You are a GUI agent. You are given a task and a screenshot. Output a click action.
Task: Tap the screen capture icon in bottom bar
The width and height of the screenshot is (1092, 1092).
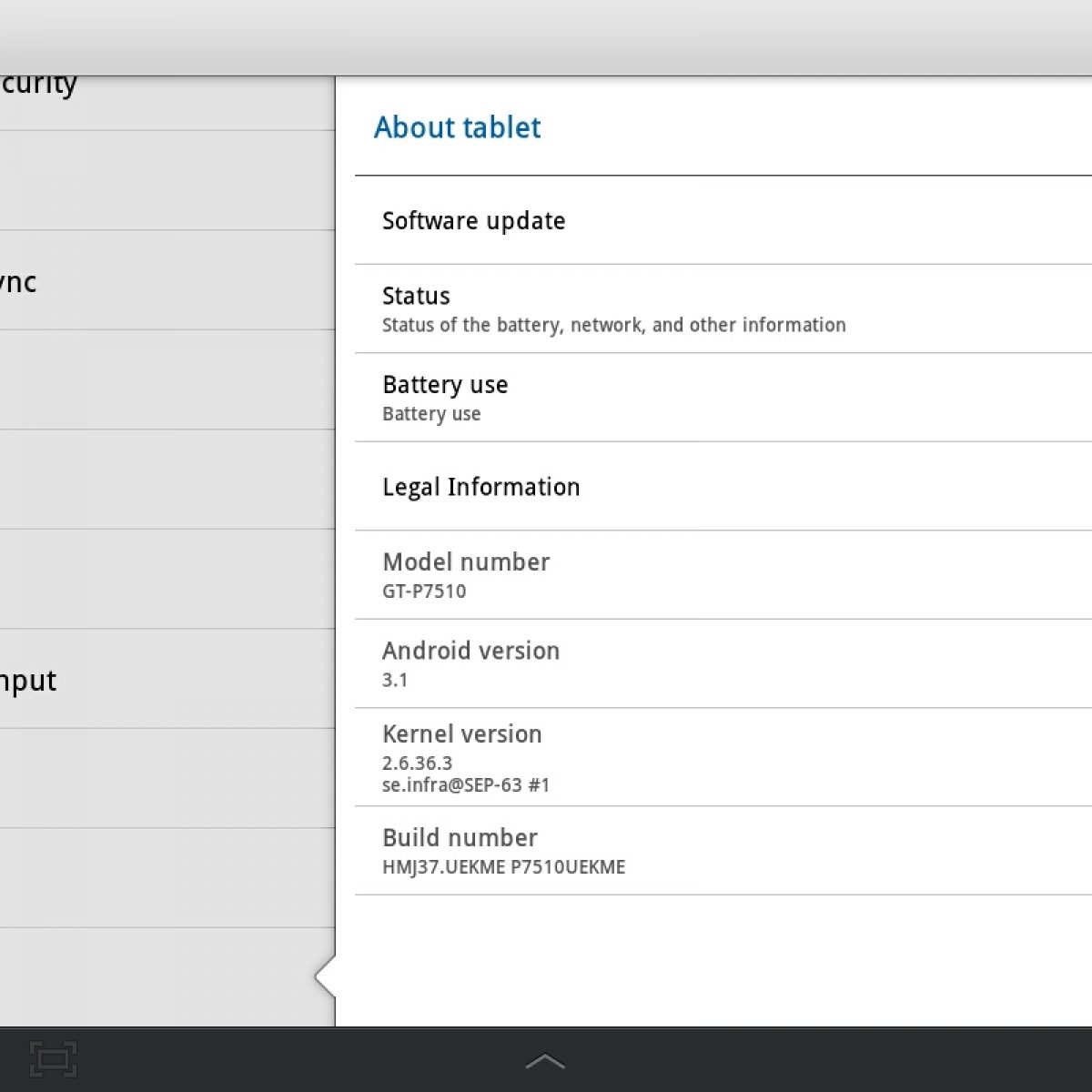(x=53, y=1059)
